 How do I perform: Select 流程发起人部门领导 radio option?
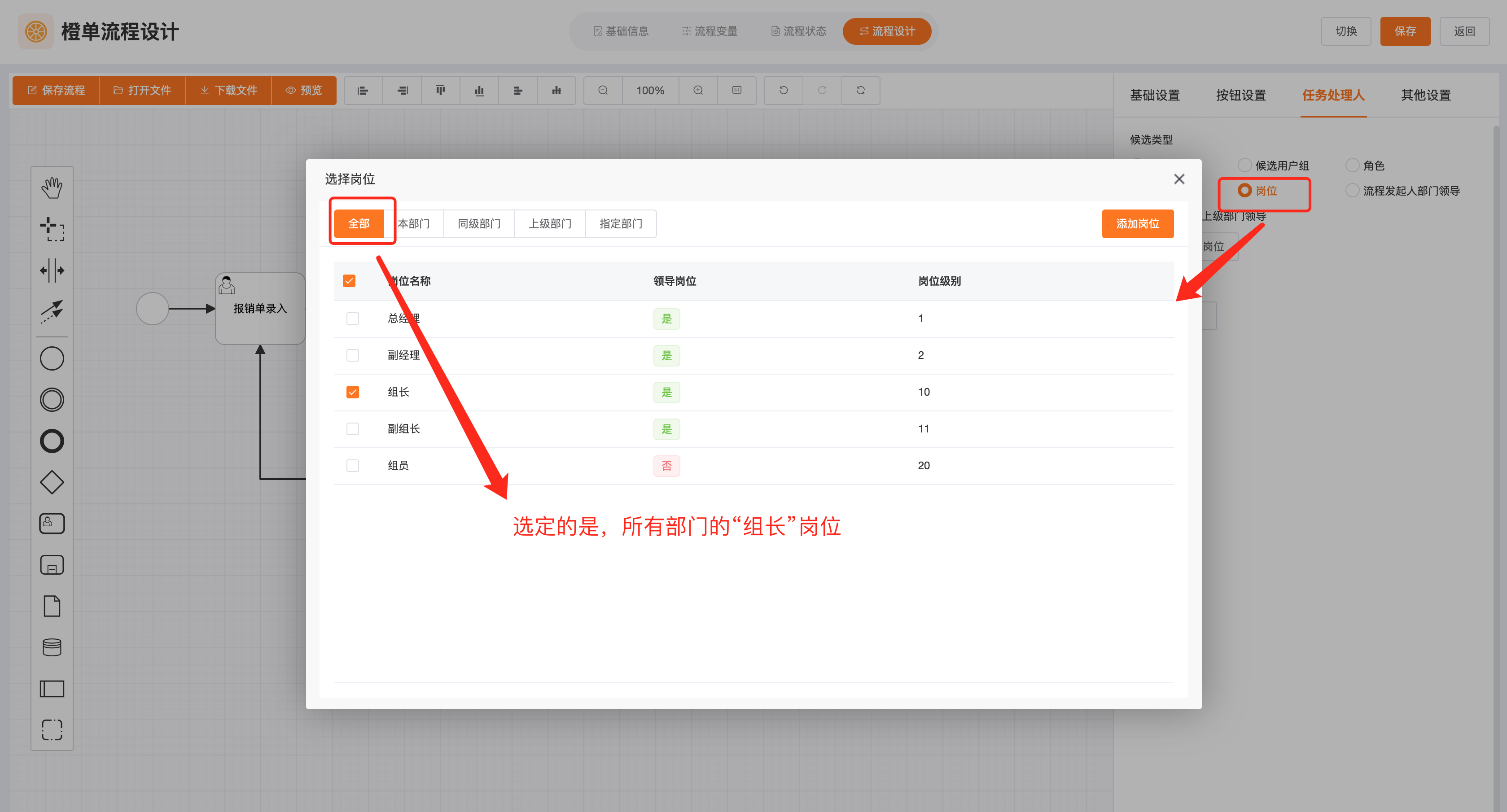pos(1402,191)
